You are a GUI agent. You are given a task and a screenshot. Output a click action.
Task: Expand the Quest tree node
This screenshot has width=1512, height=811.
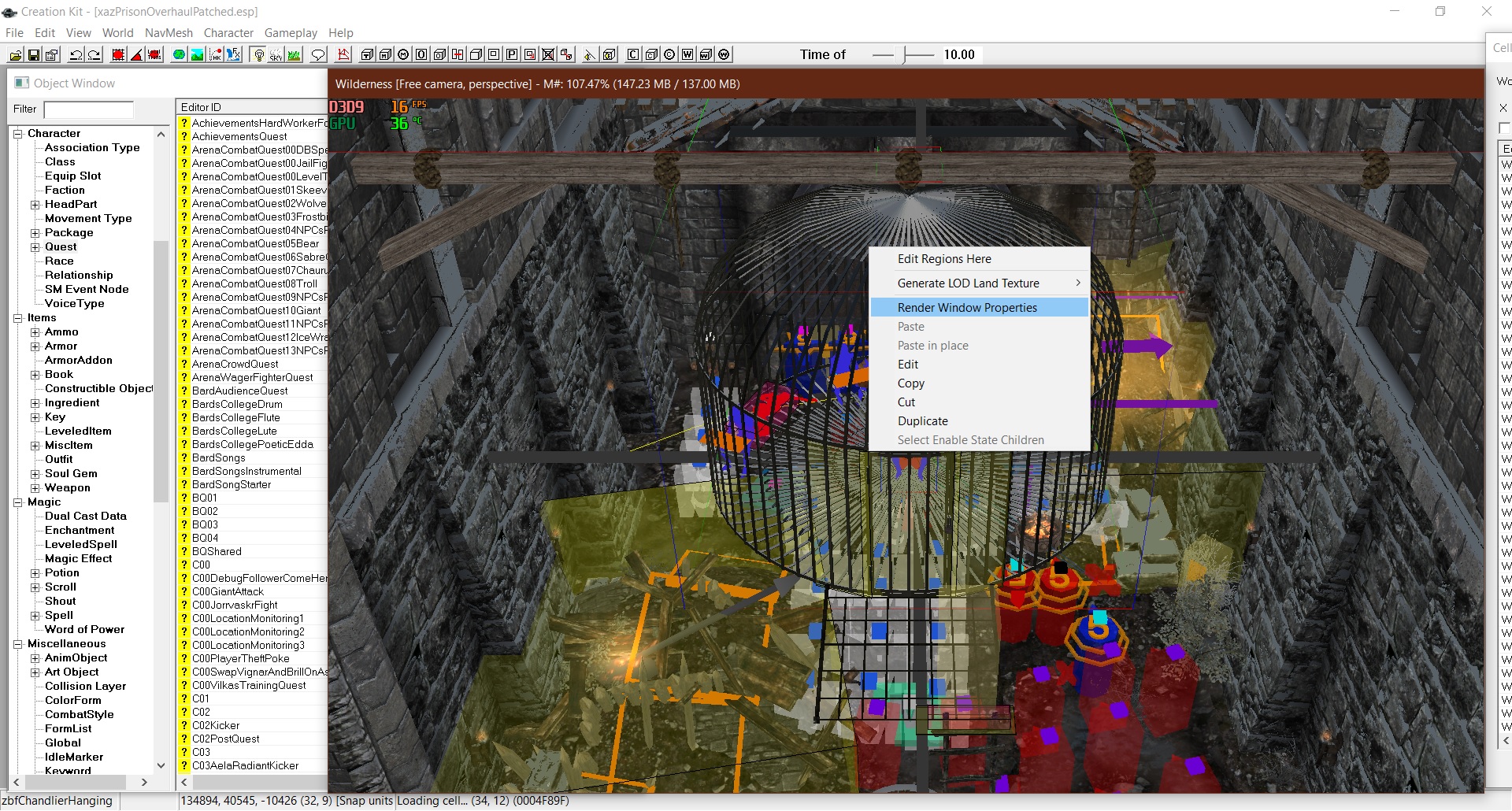(x=35, y=247)
